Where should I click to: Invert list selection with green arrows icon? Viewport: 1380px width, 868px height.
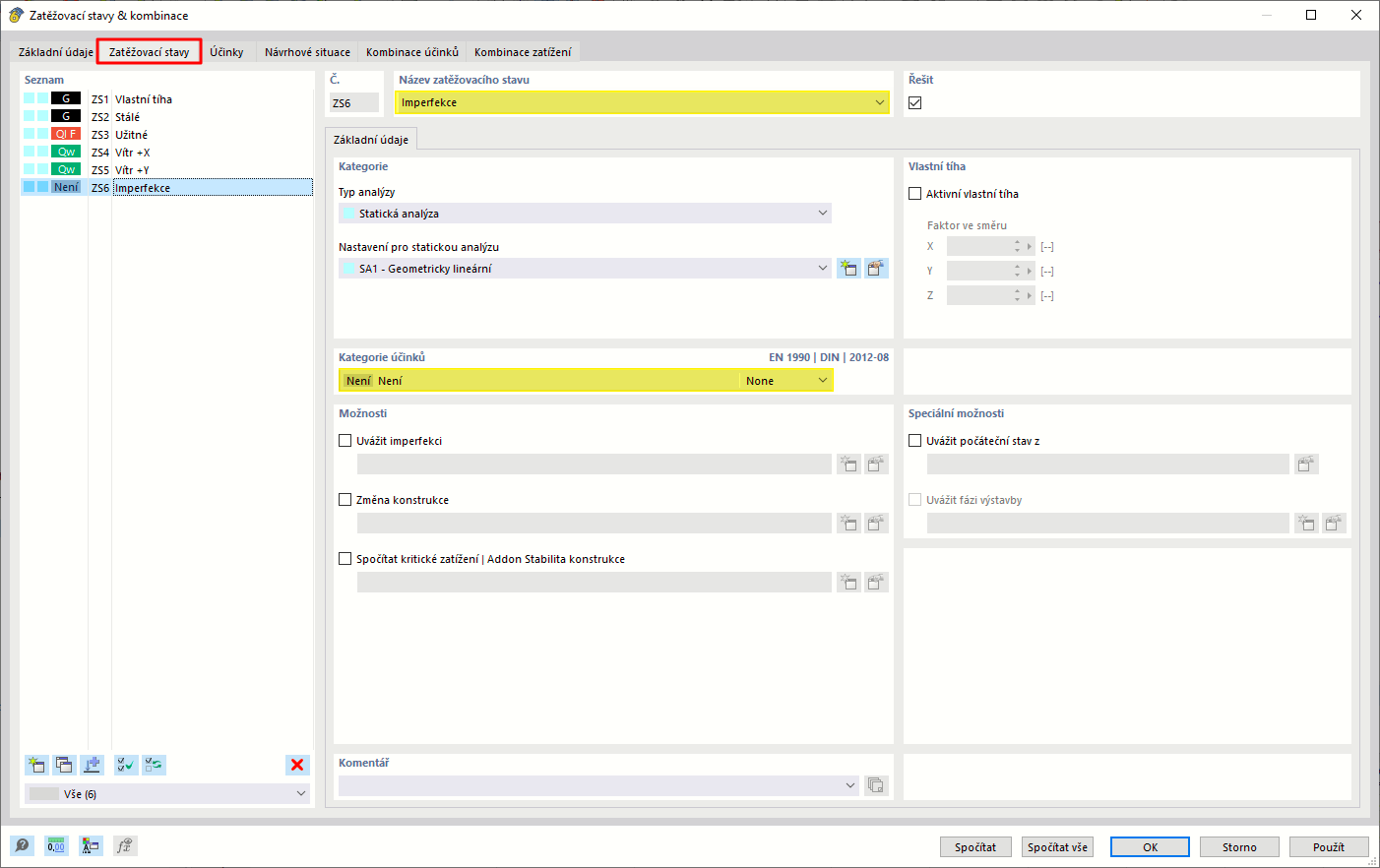(154, 765)
